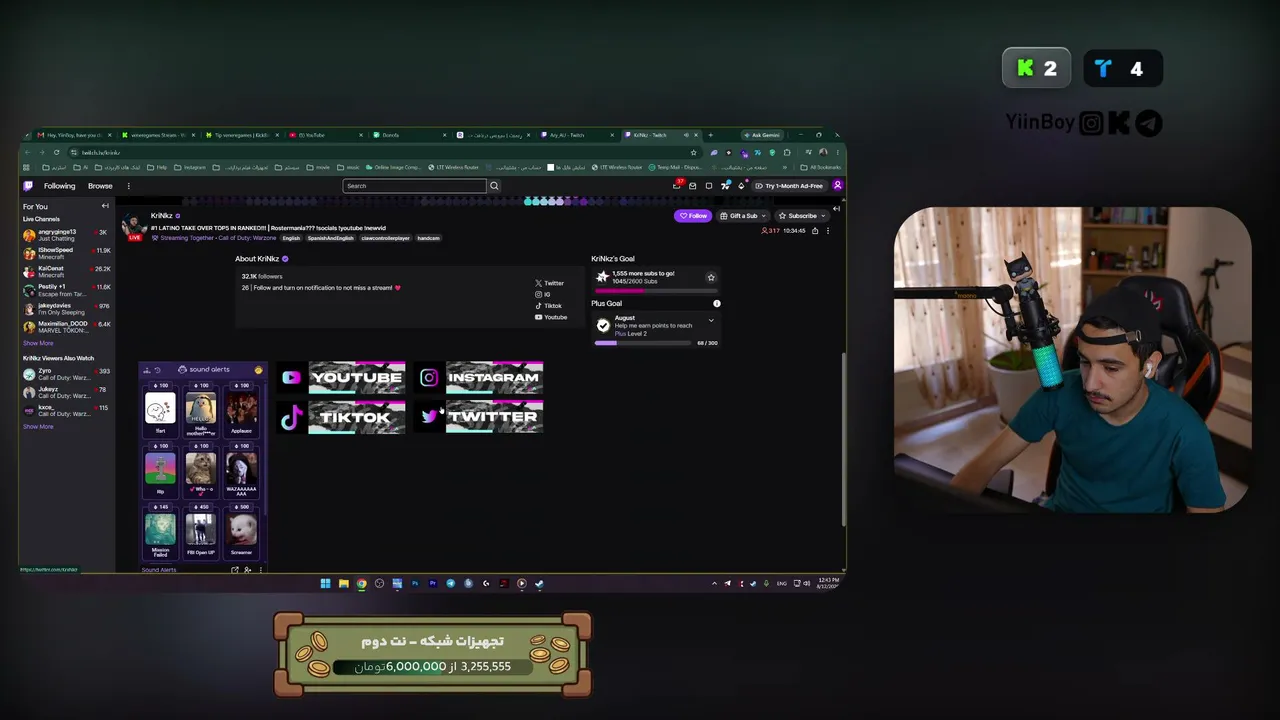Click into the Twitch search field

point(415,186)
